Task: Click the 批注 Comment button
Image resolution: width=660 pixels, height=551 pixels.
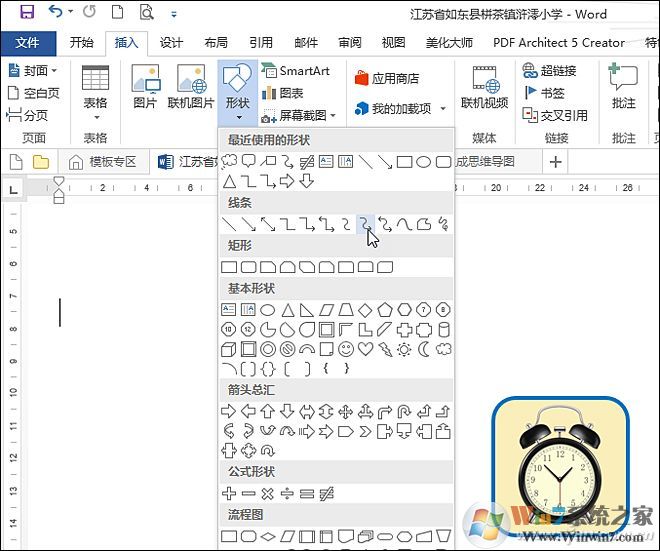Action: click(623, 87)
